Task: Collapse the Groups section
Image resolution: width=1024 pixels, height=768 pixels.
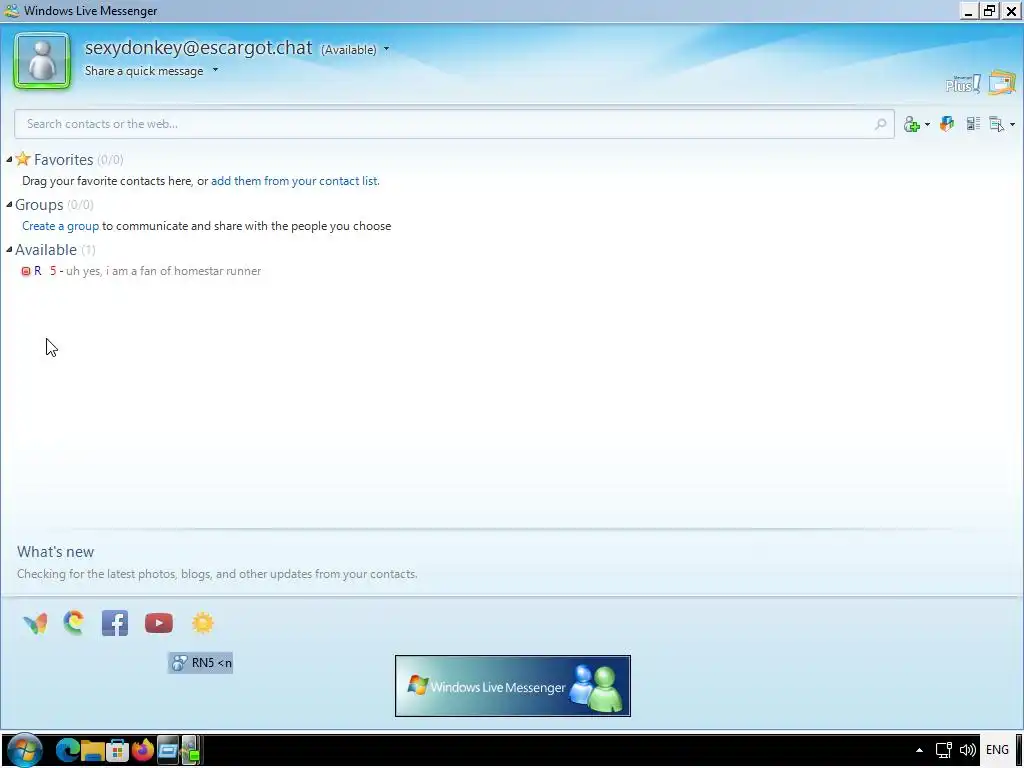Action: (9, 204)
